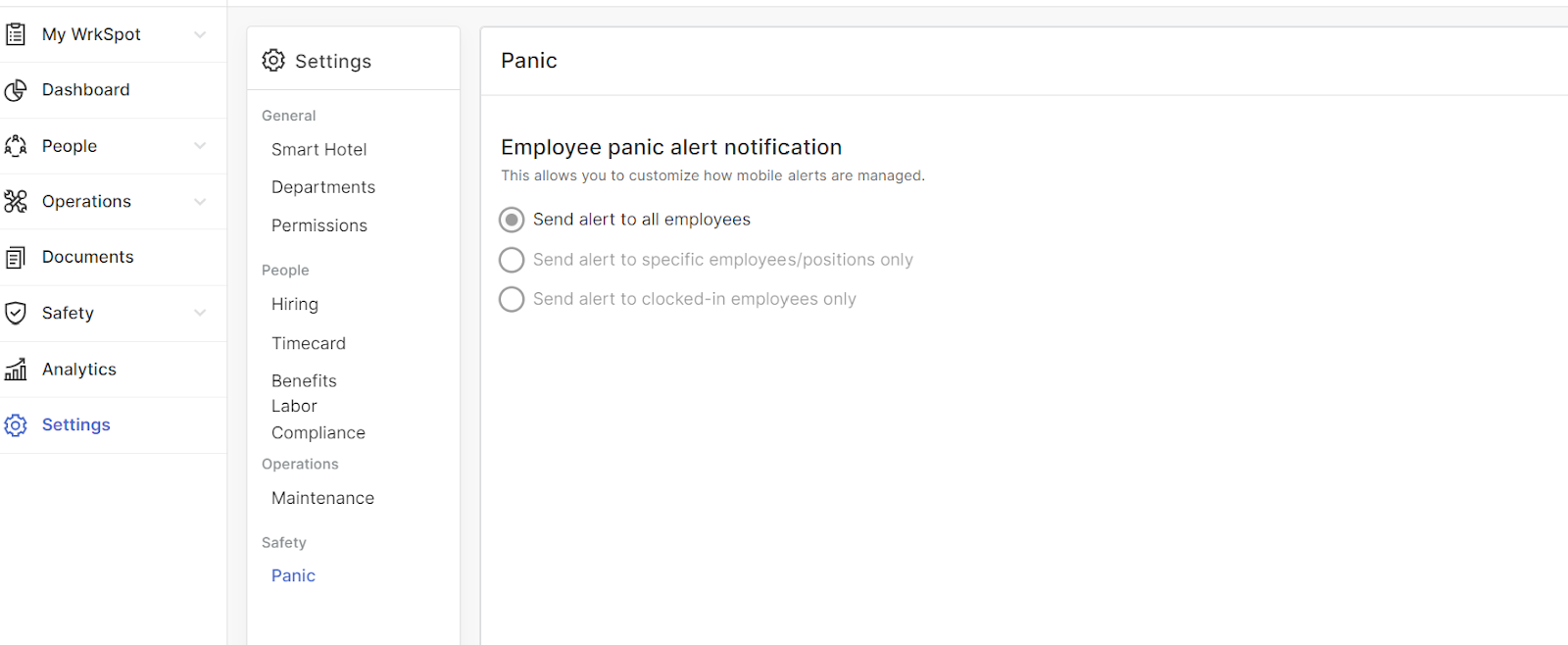Open the Dashboard via its pie chart icon
This screenshot has height=645, width=1568.
click(x=16, y=89)
